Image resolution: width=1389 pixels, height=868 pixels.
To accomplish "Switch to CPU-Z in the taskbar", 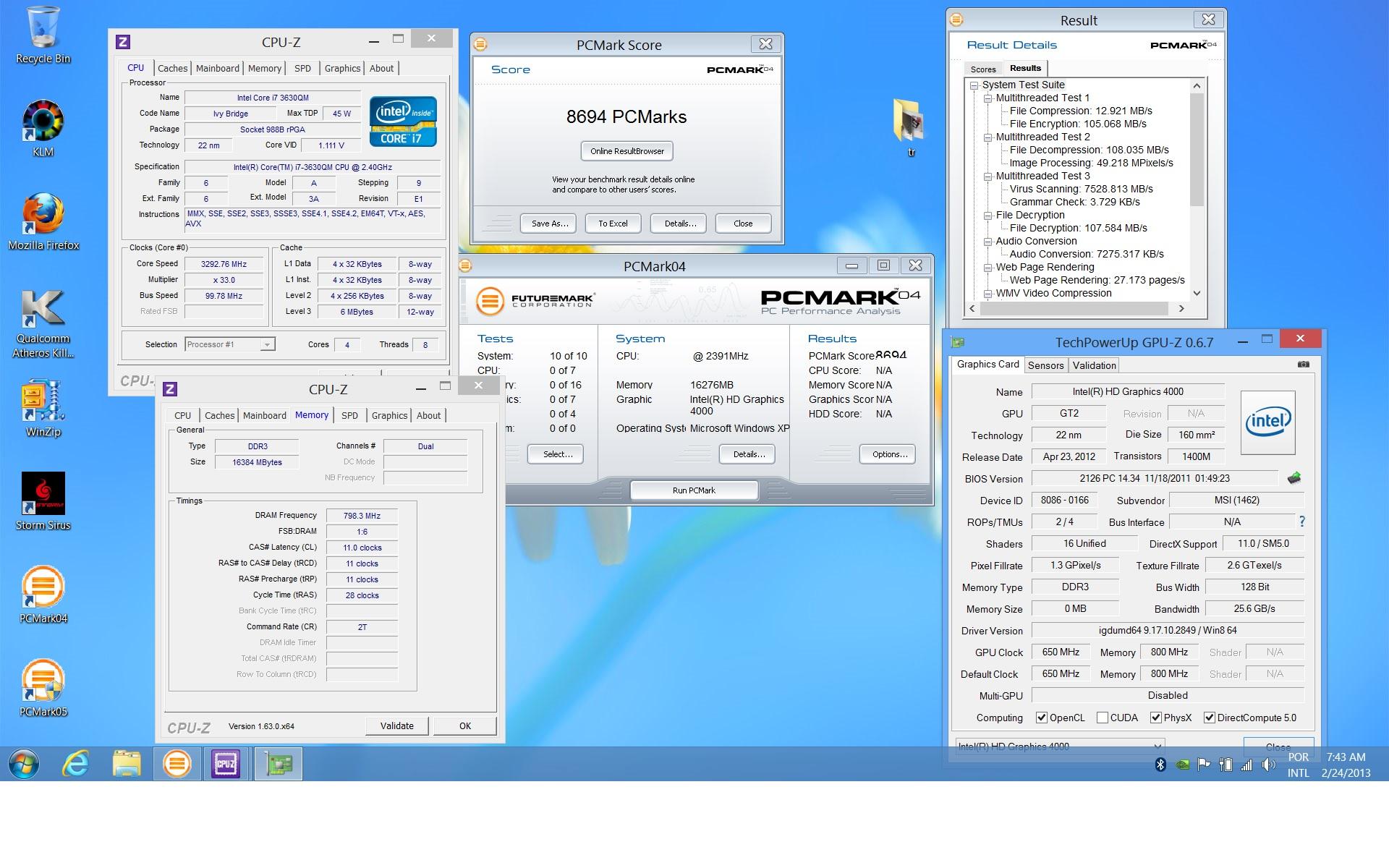I will pyautogui.click(x=226, y=764).
